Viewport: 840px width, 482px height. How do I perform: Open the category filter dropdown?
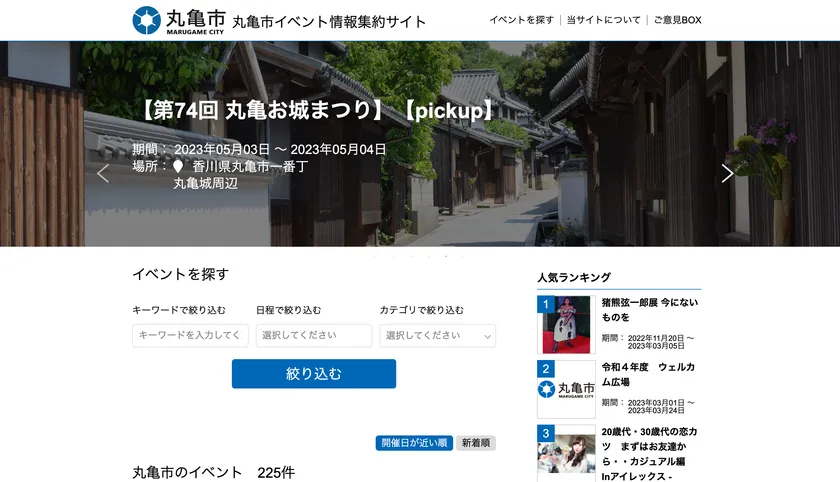pos(438,336)
